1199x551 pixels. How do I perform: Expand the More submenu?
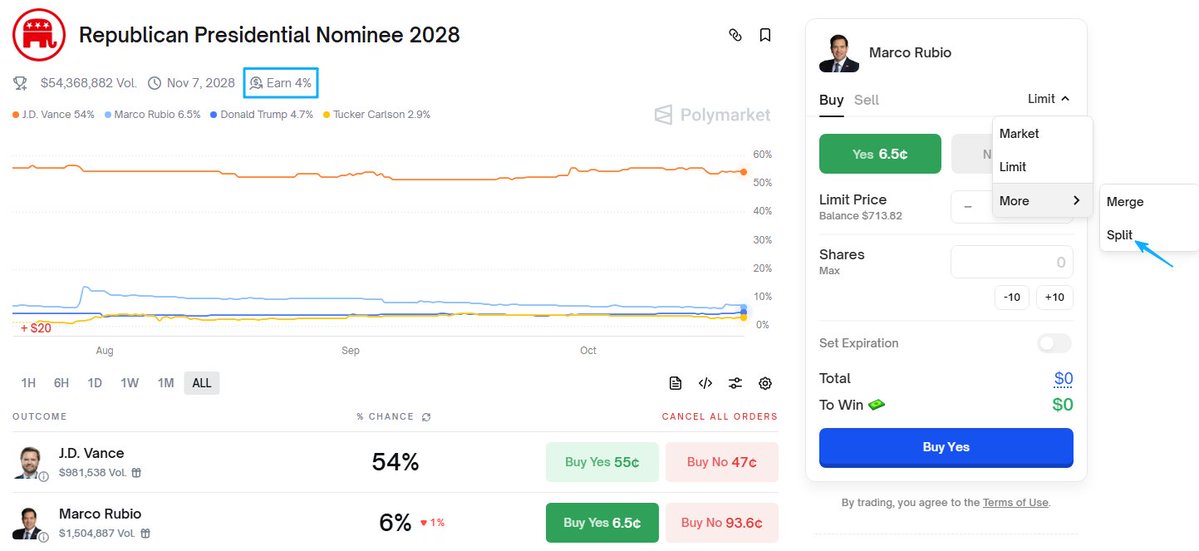(x=1041, y=201)
